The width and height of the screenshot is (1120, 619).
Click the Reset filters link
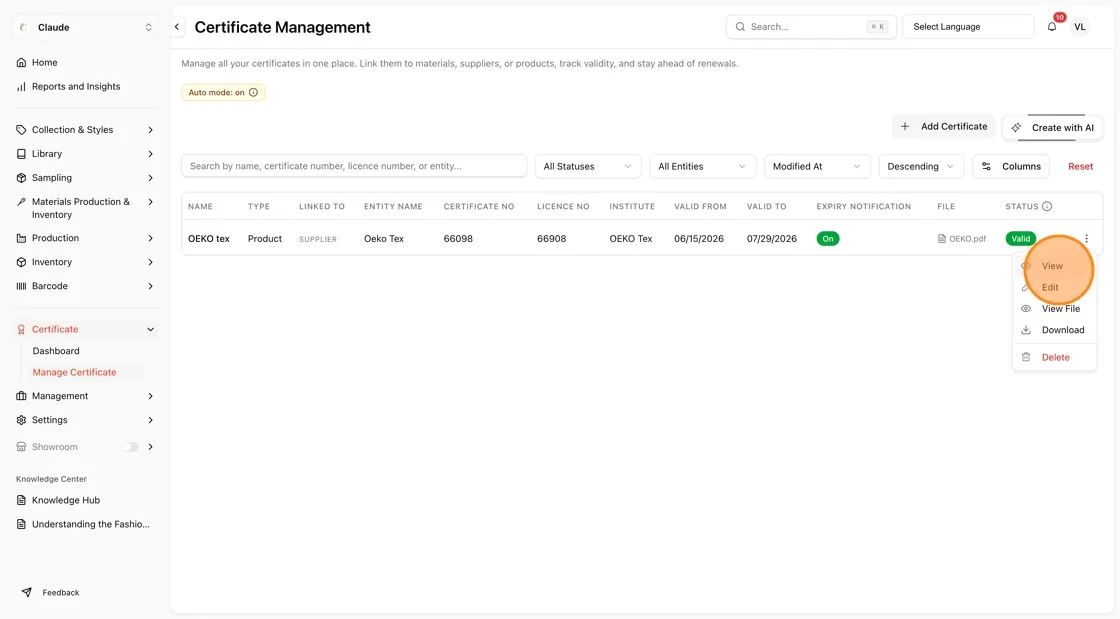click(x=1080, y=166)
